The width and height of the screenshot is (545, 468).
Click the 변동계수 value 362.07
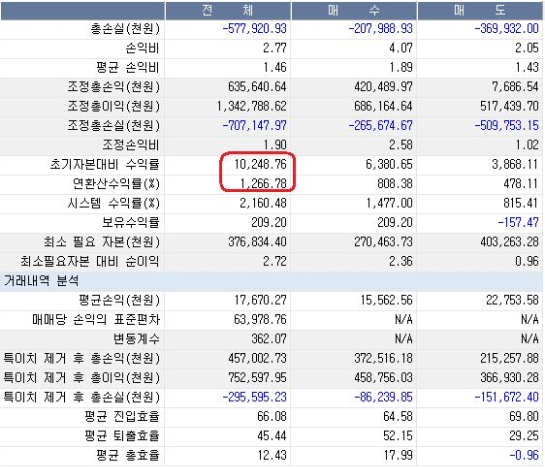(x=269, y=339)
